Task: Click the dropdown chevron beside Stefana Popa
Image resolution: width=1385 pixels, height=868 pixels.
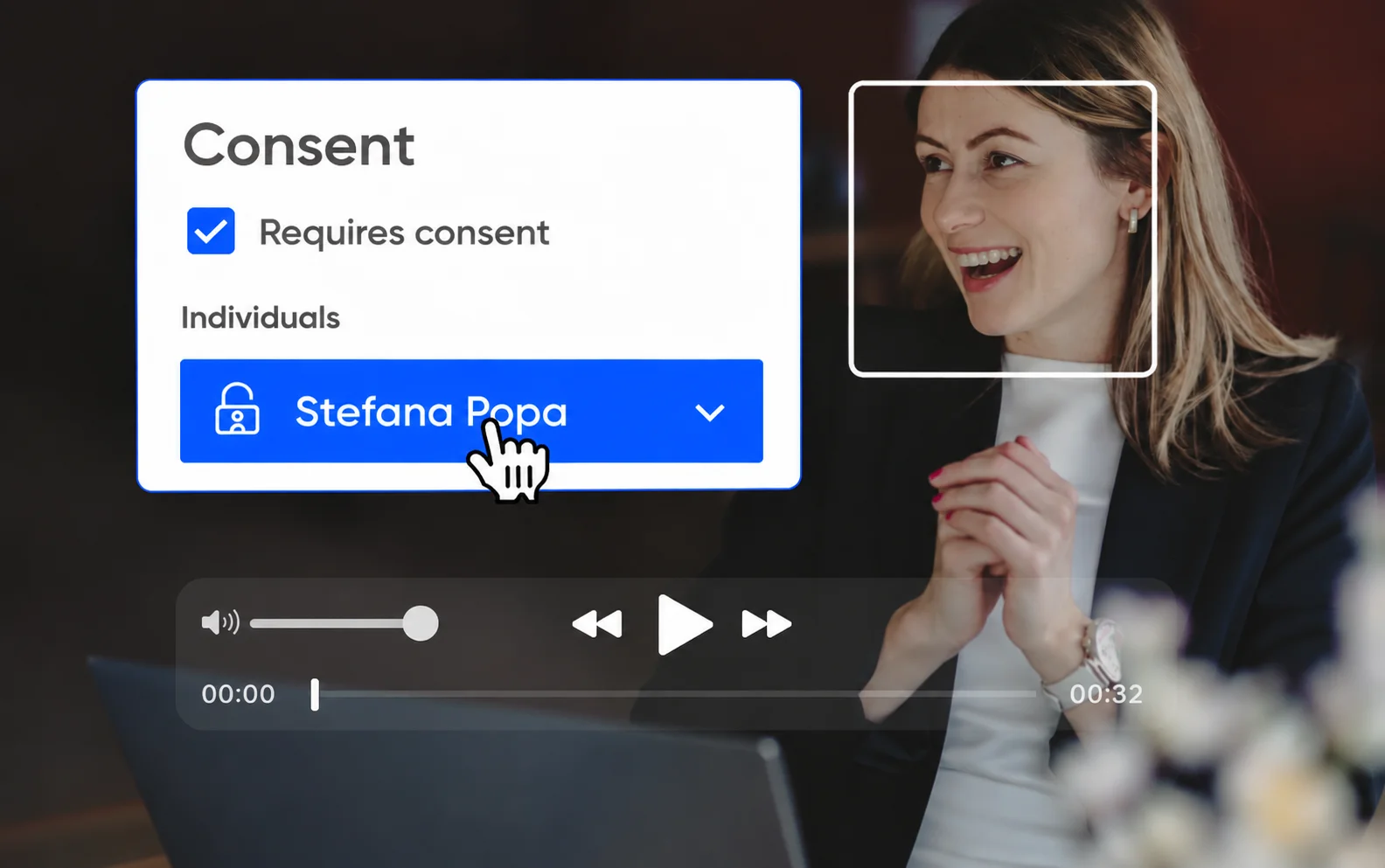Action: point(709,413)
